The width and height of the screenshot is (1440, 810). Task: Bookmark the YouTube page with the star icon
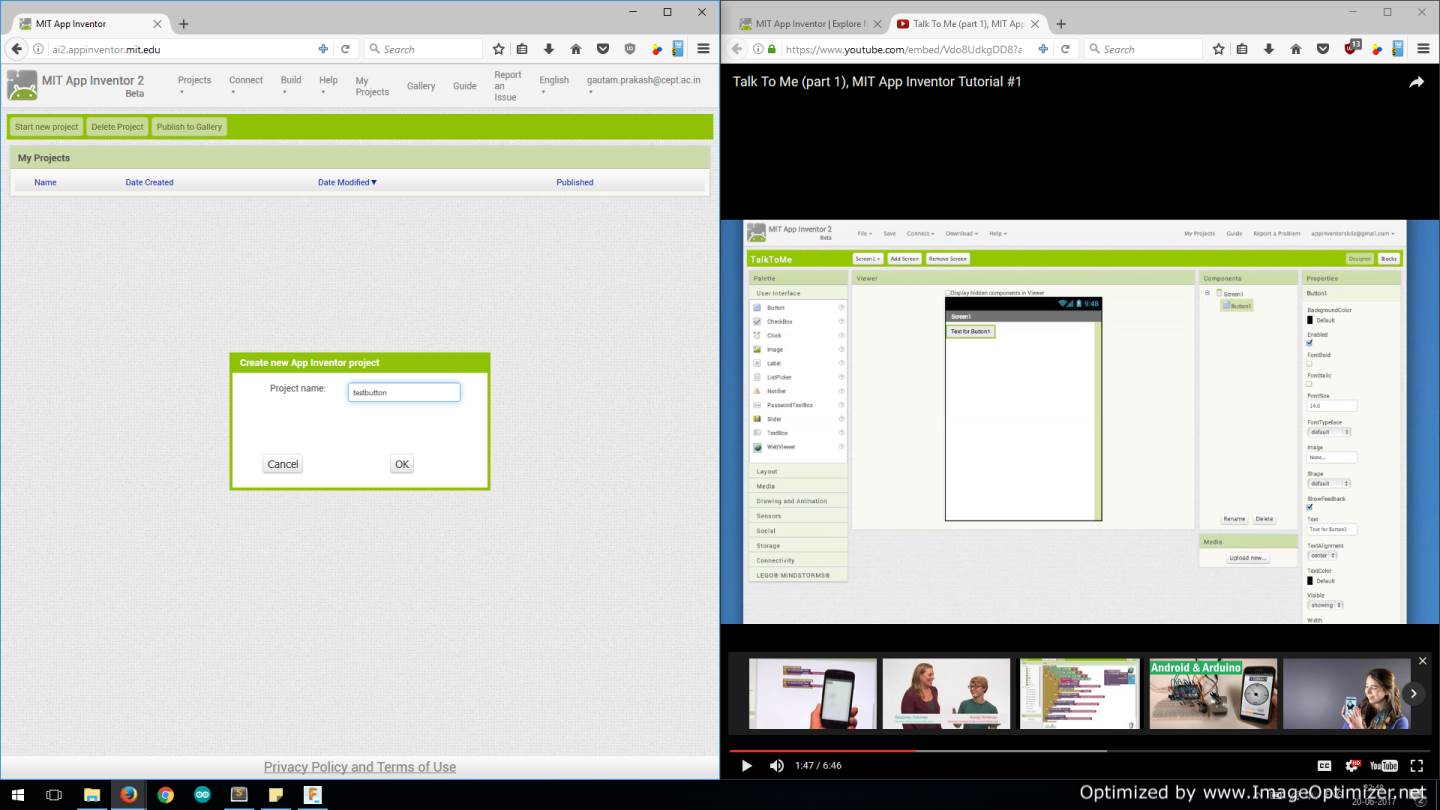[1219, 49]
